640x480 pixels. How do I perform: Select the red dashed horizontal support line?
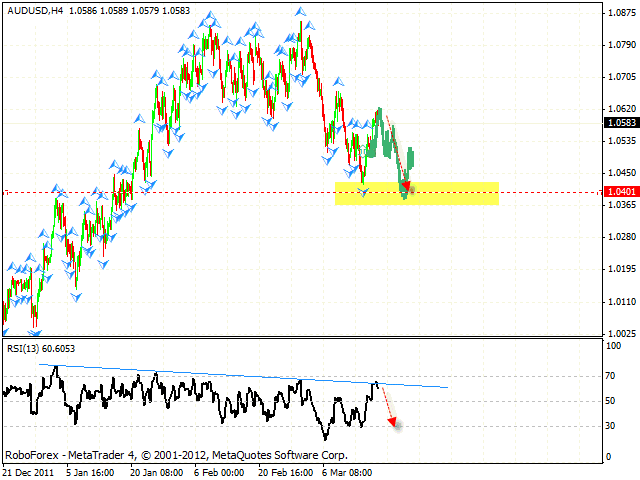click(200, 192)
